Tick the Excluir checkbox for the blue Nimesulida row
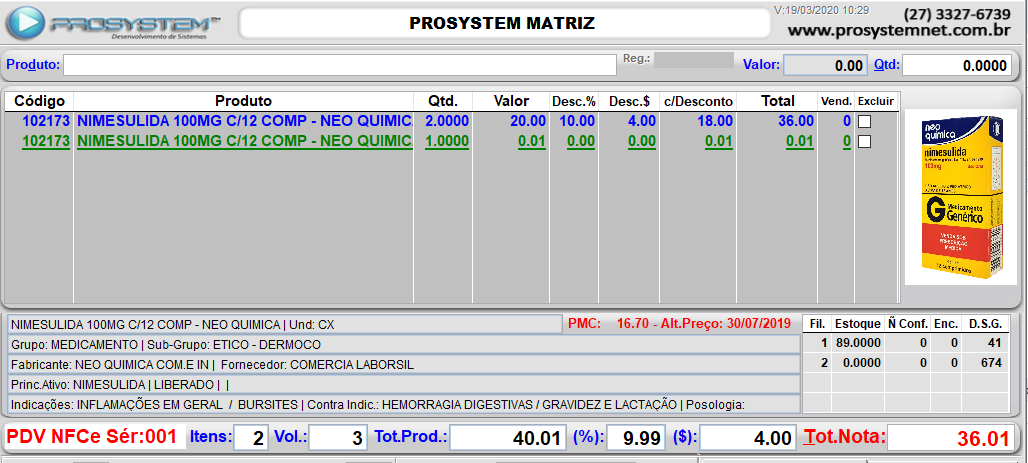 (865, 121)
